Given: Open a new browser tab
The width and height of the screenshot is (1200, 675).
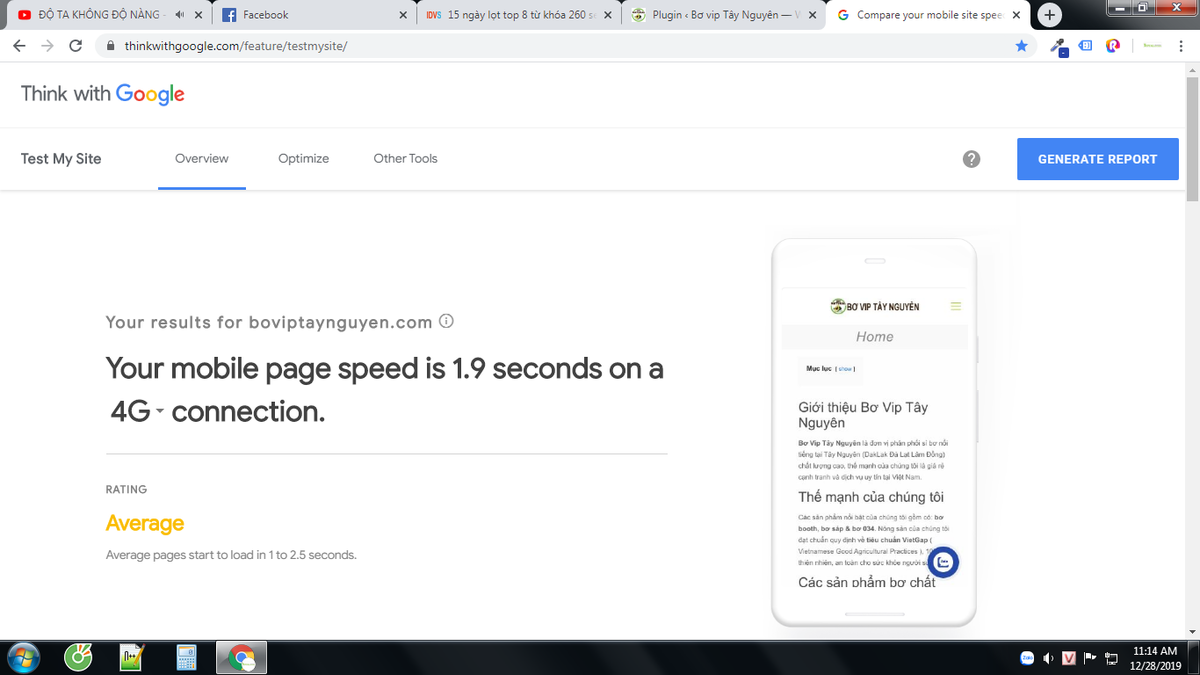Looking at the screenshot, I should pos(1050,15).
